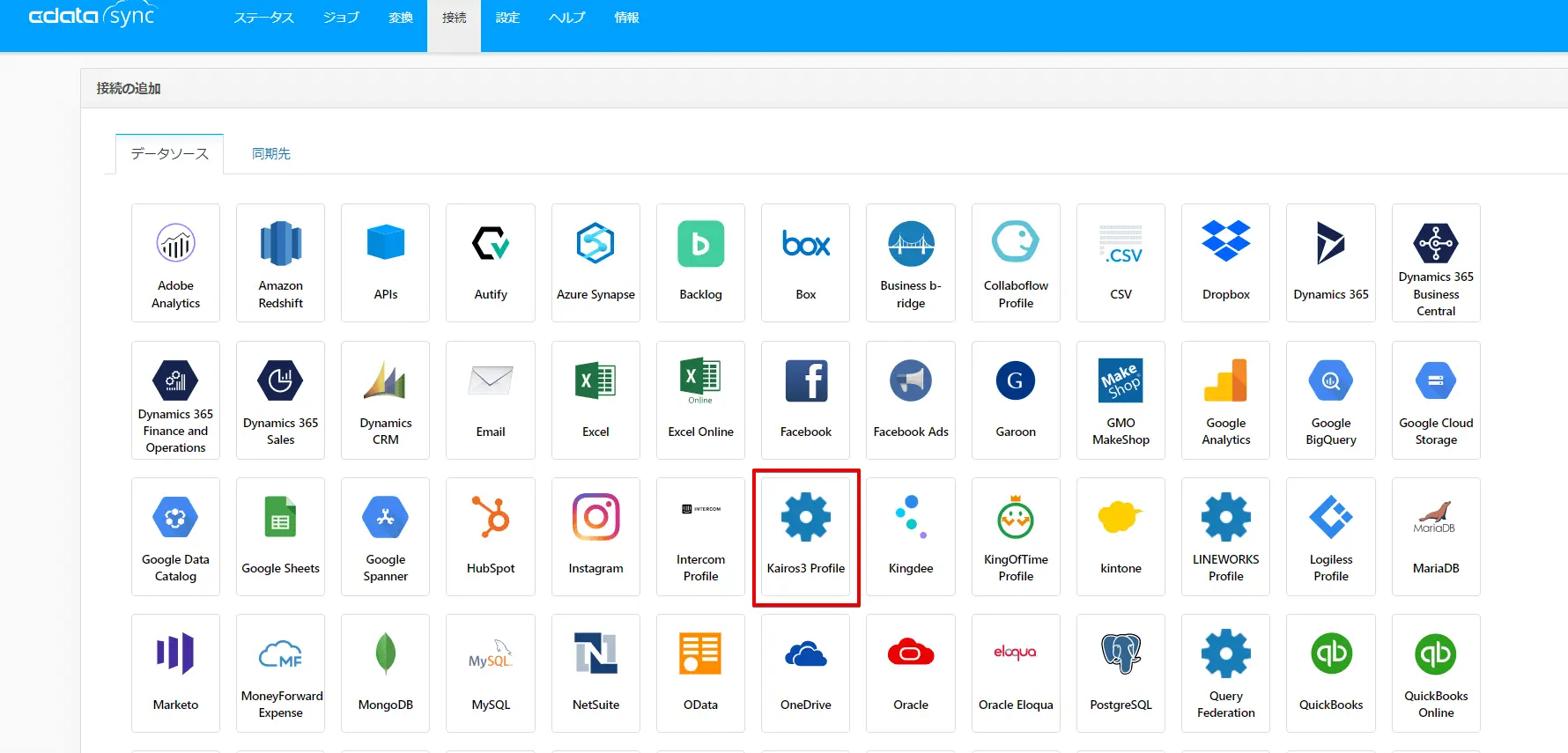Choose the MongoDB leaf icon
This screenshot has height=753, width=1568.
[x=386, y=653]
